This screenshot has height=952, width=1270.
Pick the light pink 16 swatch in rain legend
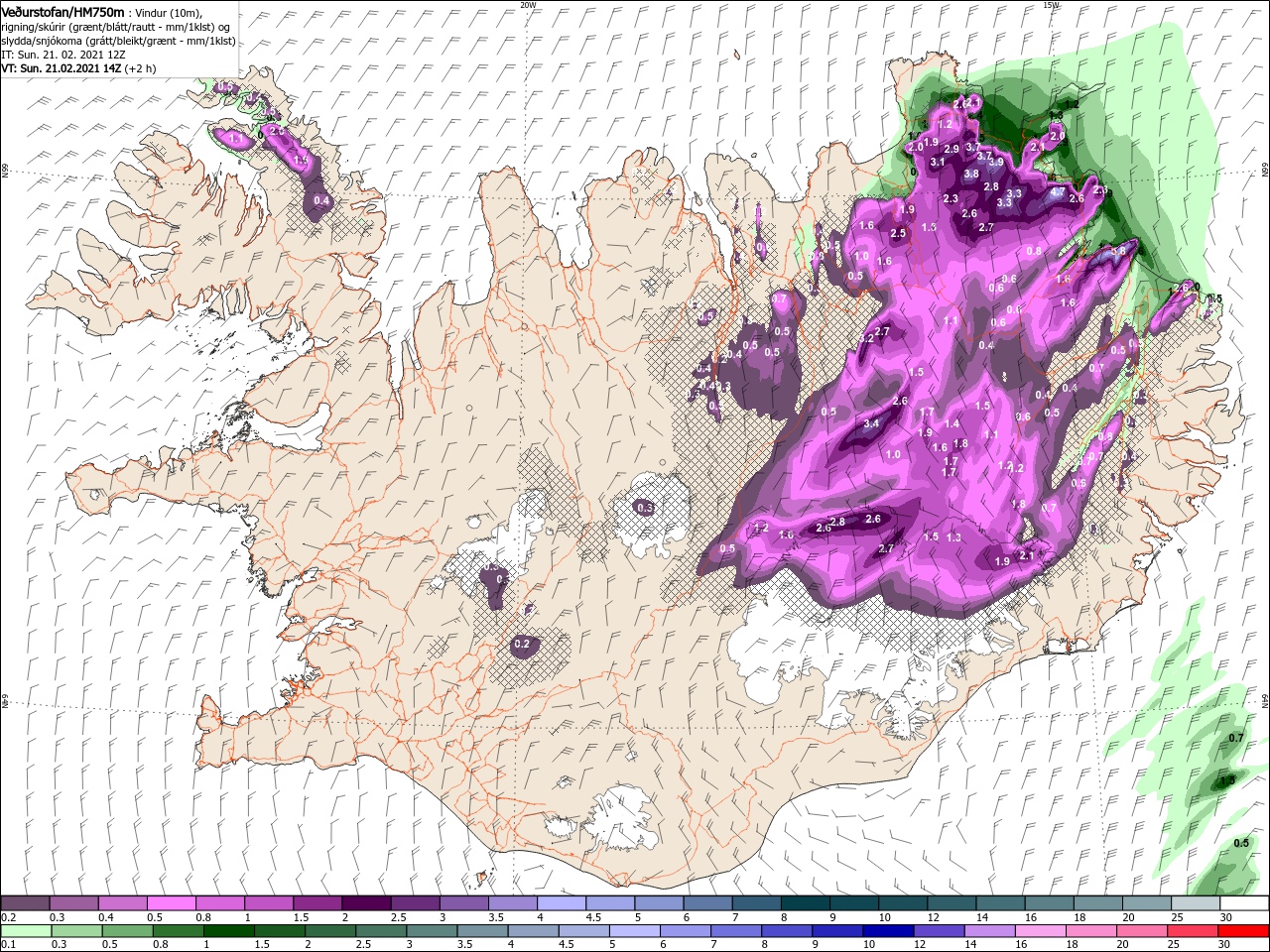pyautogui.click(x=1041, y=930)
